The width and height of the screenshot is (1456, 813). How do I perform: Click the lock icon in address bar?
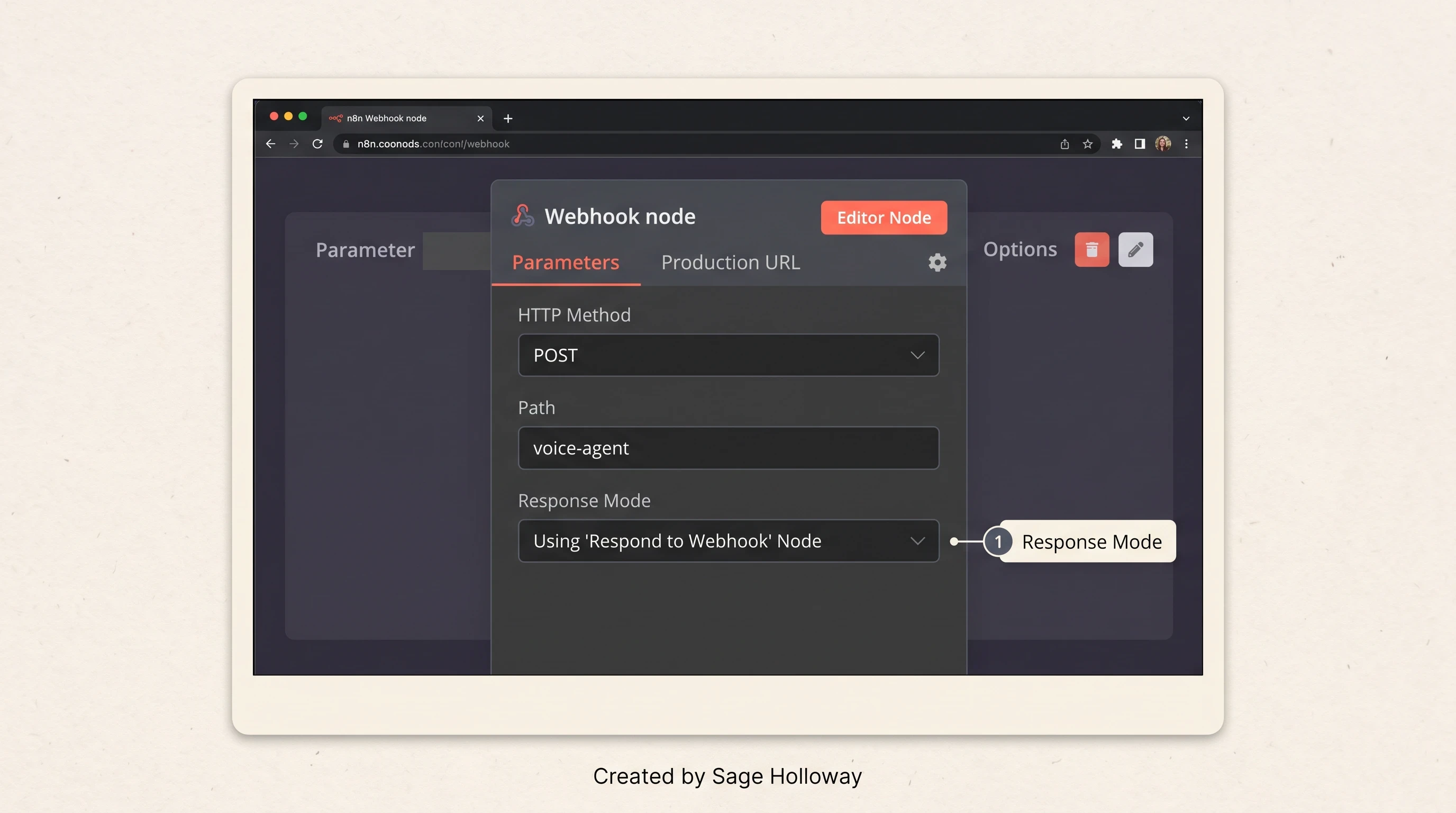pos(346,144)
